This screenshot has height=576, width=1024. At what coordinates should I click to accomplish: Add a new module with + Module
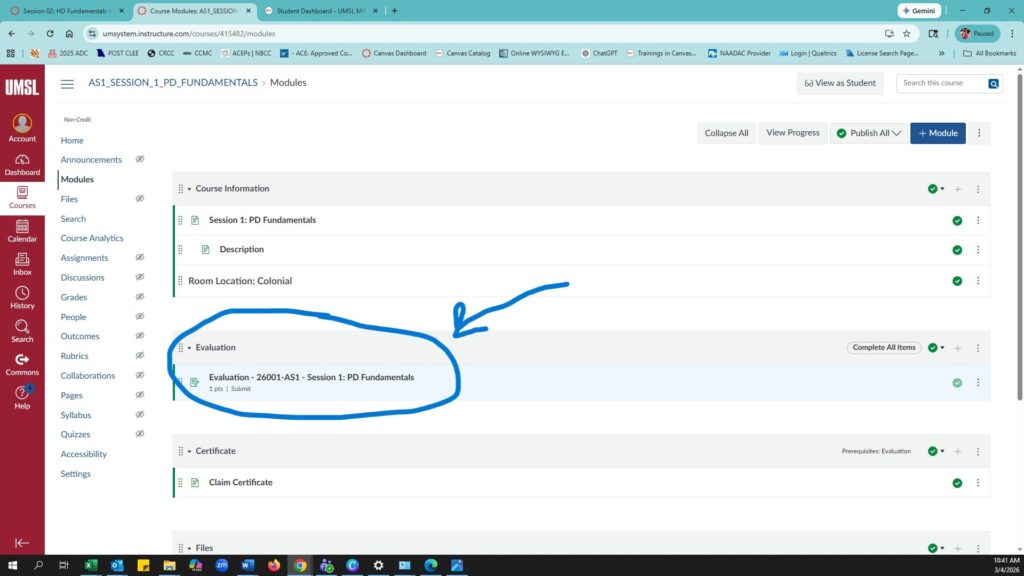[937, 133]
